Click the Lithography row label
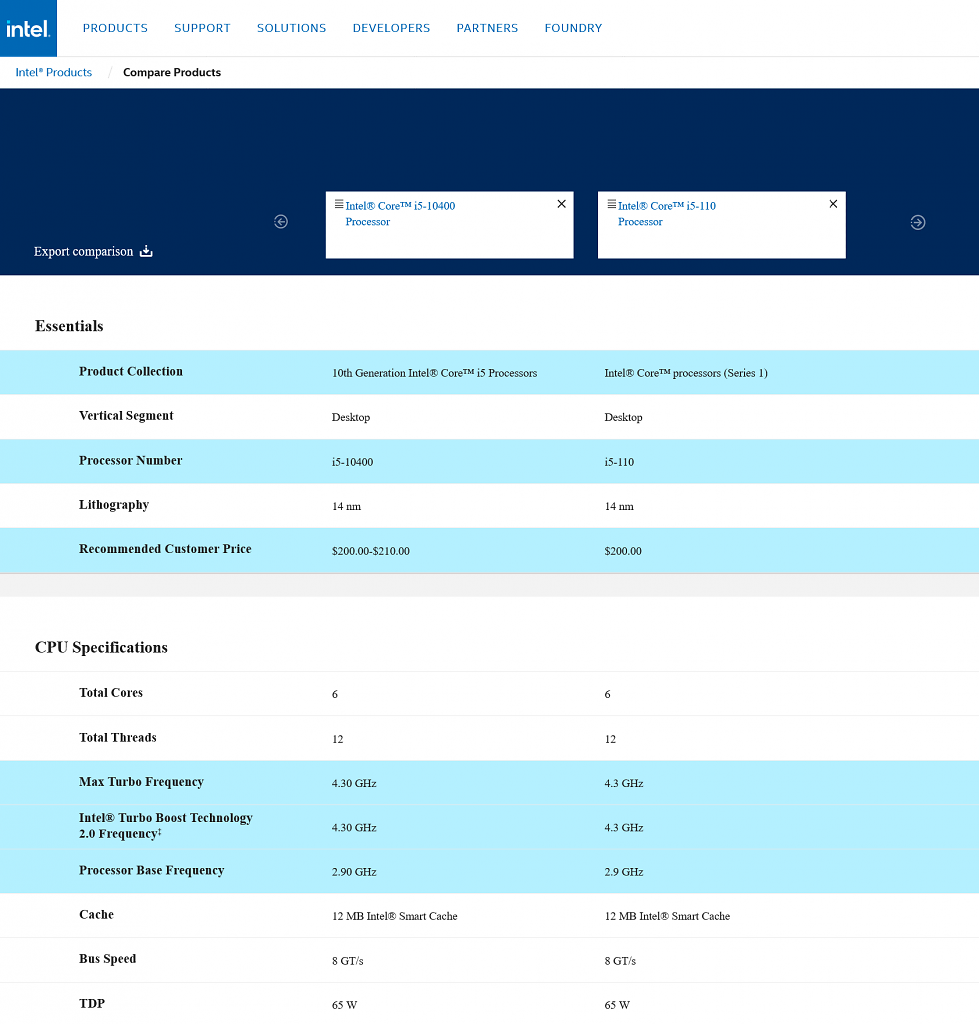This screenshot has width=979, height=1024. click(114, 505)
